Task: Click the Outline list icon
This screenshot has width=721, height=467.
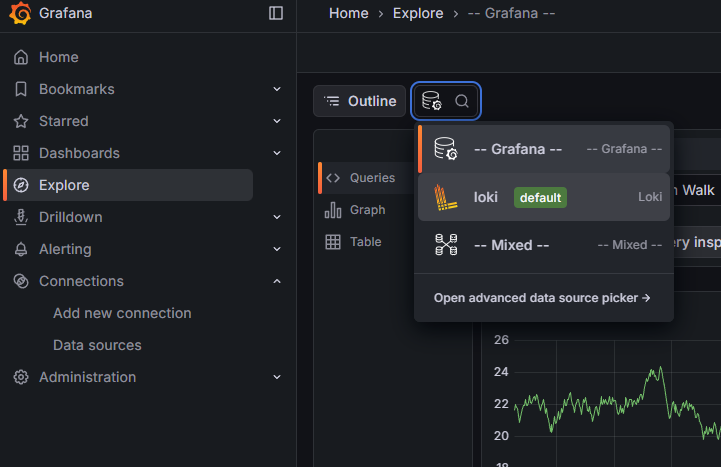Action: (x=332, y=101)
